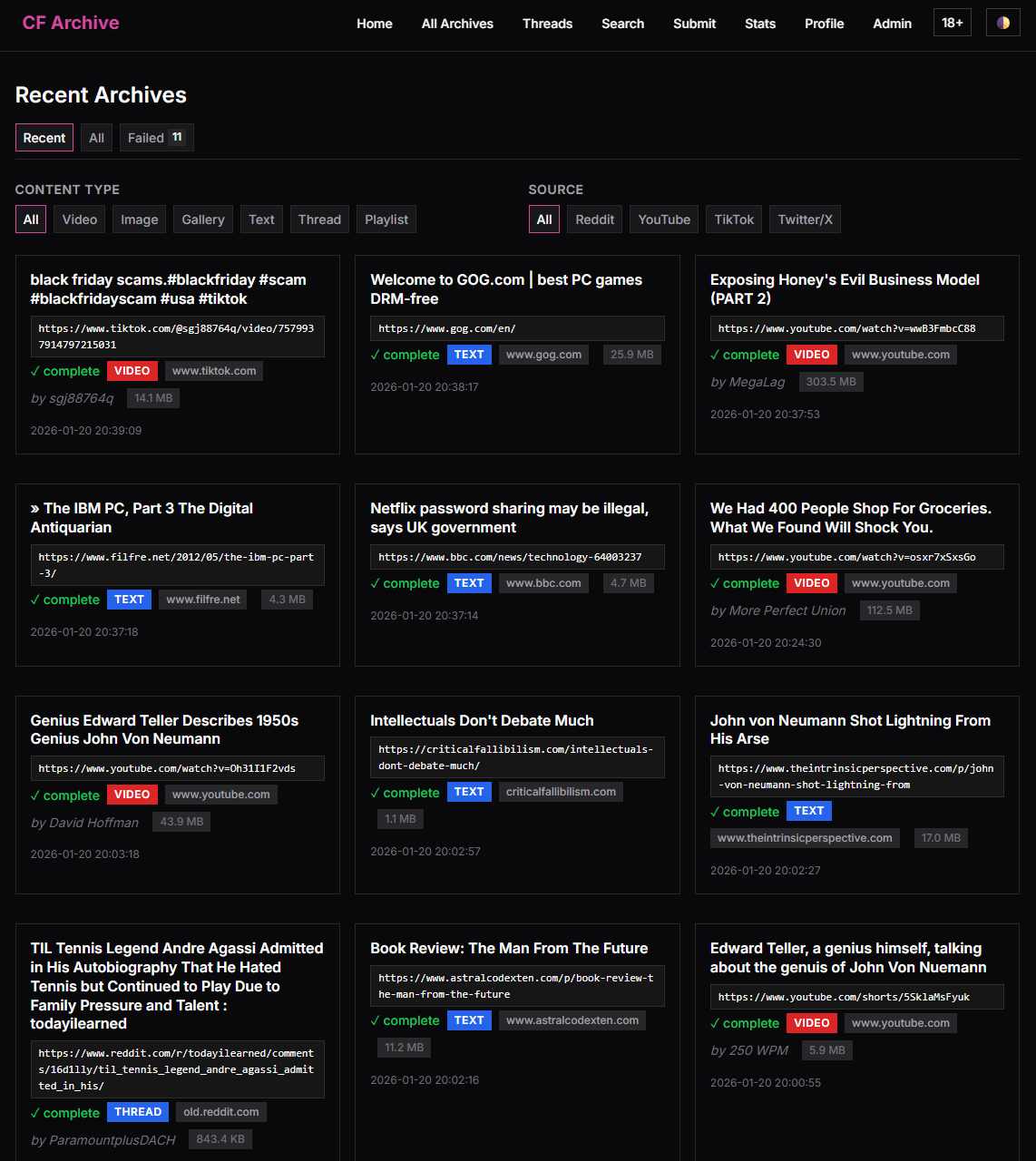Toggle the 18+ content filter
This screenshot has width=1036, height=1161.
point(952,23)
